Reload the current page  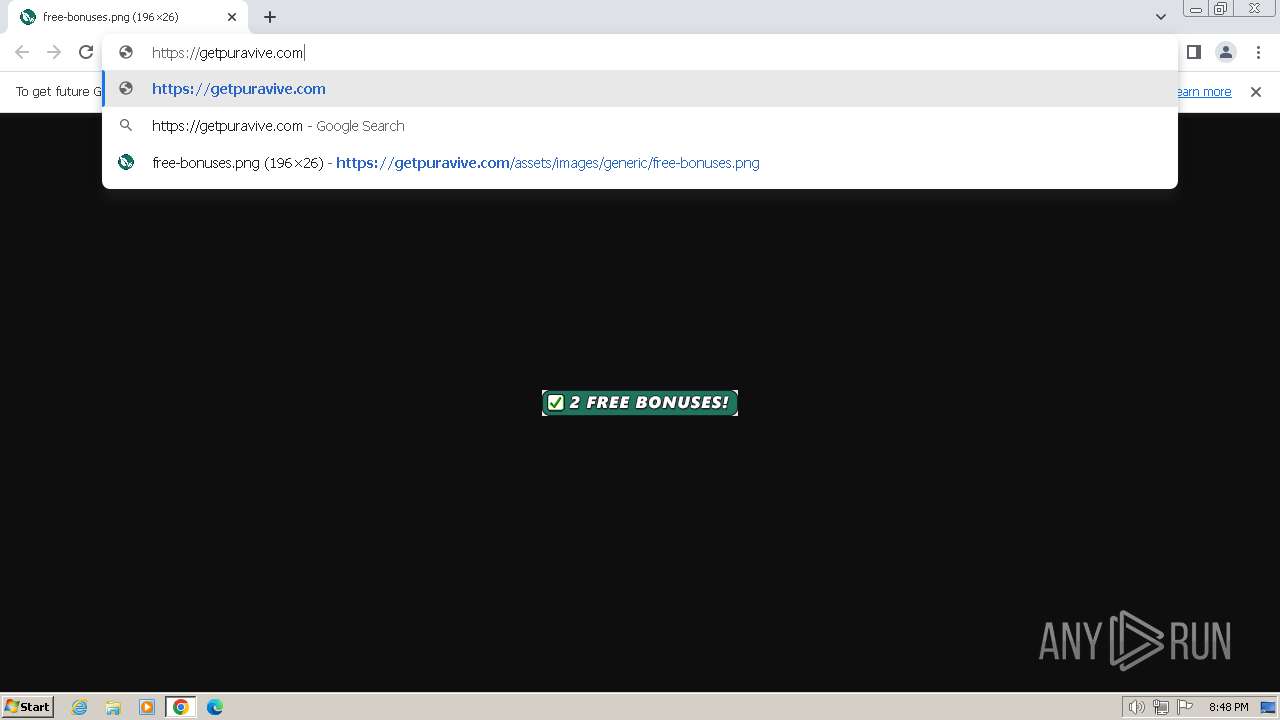click(86, 52)
